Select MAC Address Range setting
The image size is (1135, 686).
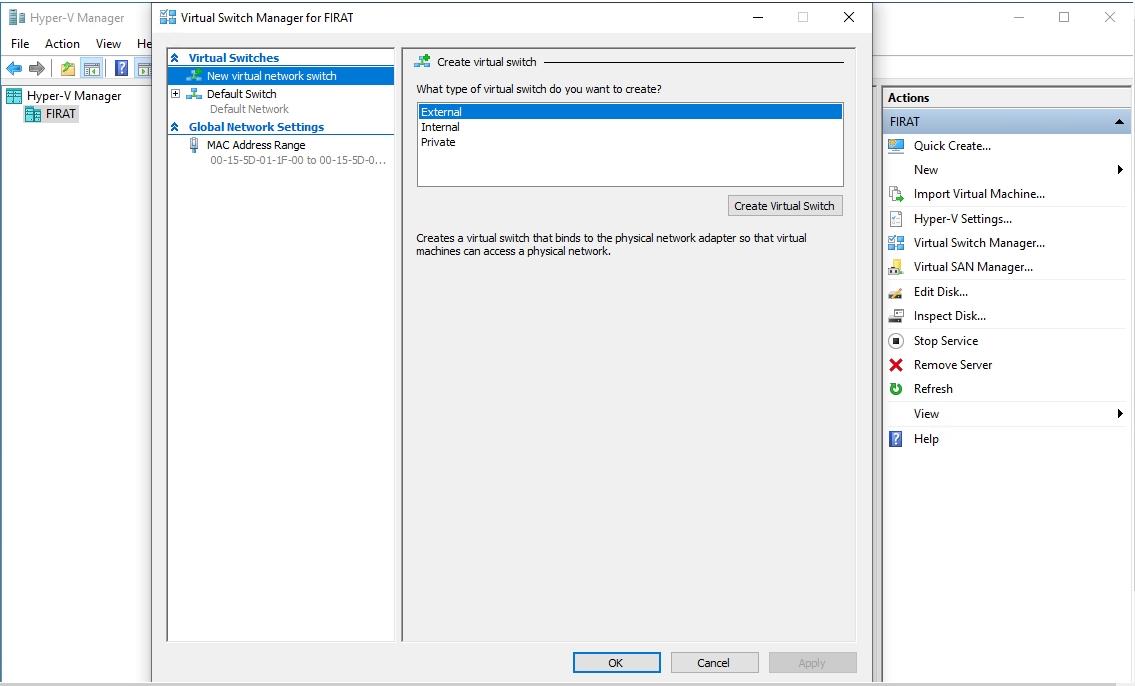[256, 145]
